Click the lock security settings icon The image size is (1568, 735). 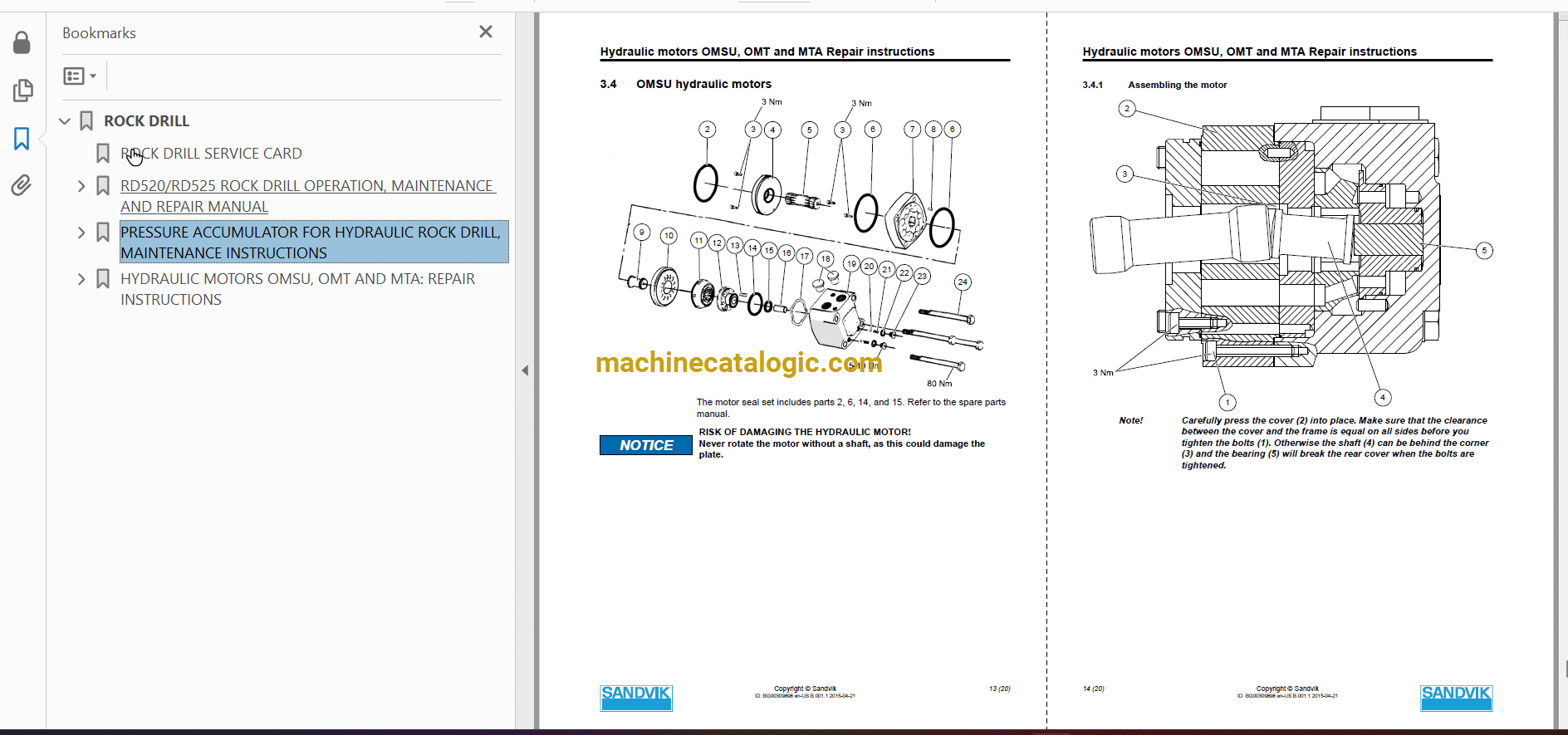click(22, 43)
